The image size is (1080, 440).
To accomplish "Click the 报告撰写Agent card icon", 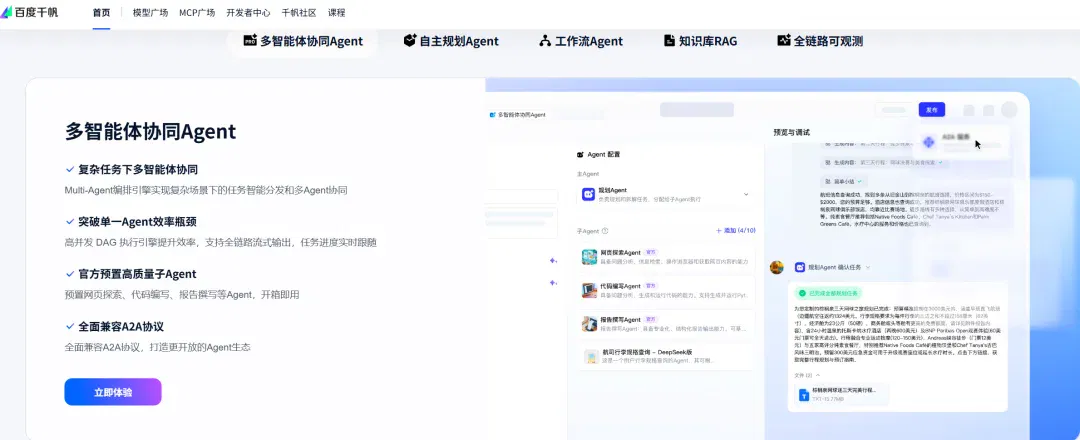I will point(589,324).
